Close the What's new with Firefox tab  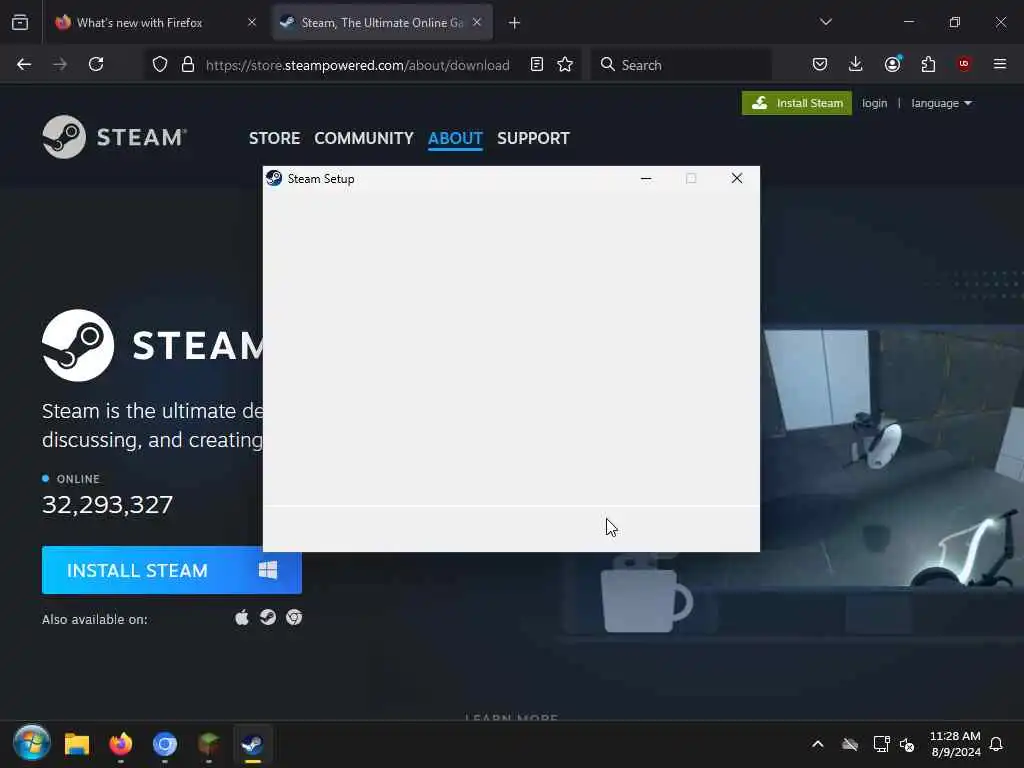coord(252,22)
